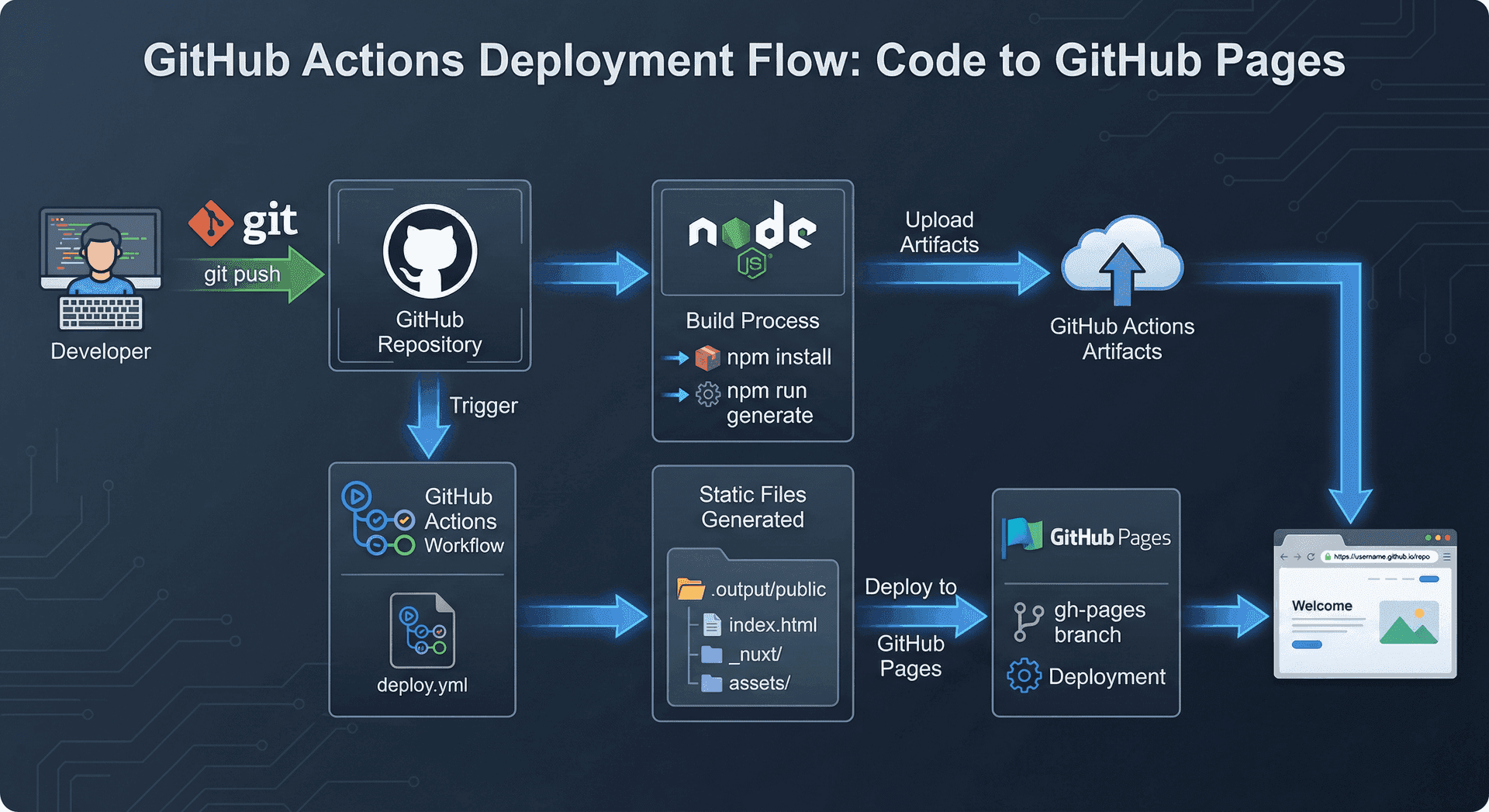Click the green traffic light dot

[1429, 537]
